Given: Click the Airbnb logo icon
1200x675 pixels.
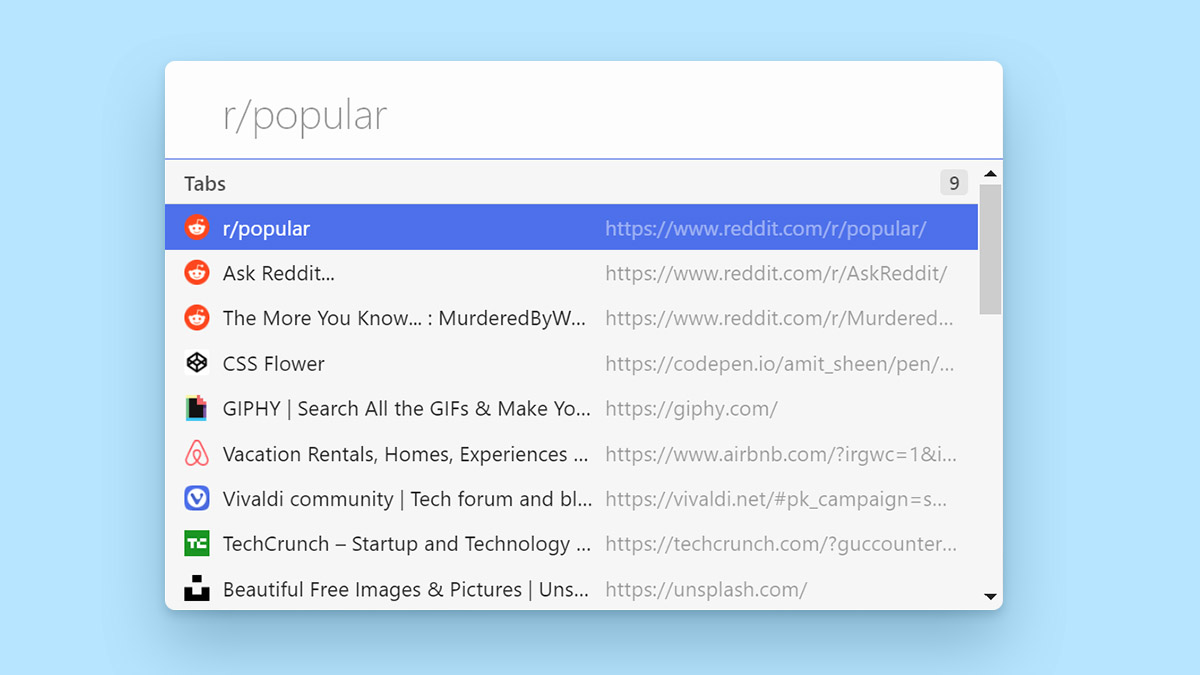Looking at the screenshot, I should click(197, 453).
